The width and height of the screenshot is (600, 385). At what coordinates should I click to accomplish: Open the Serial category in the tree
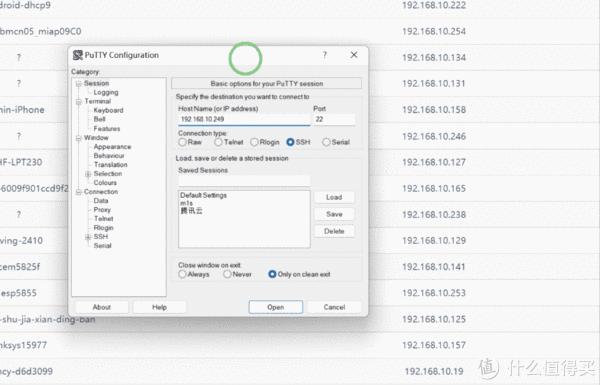(x=102, y=246)
